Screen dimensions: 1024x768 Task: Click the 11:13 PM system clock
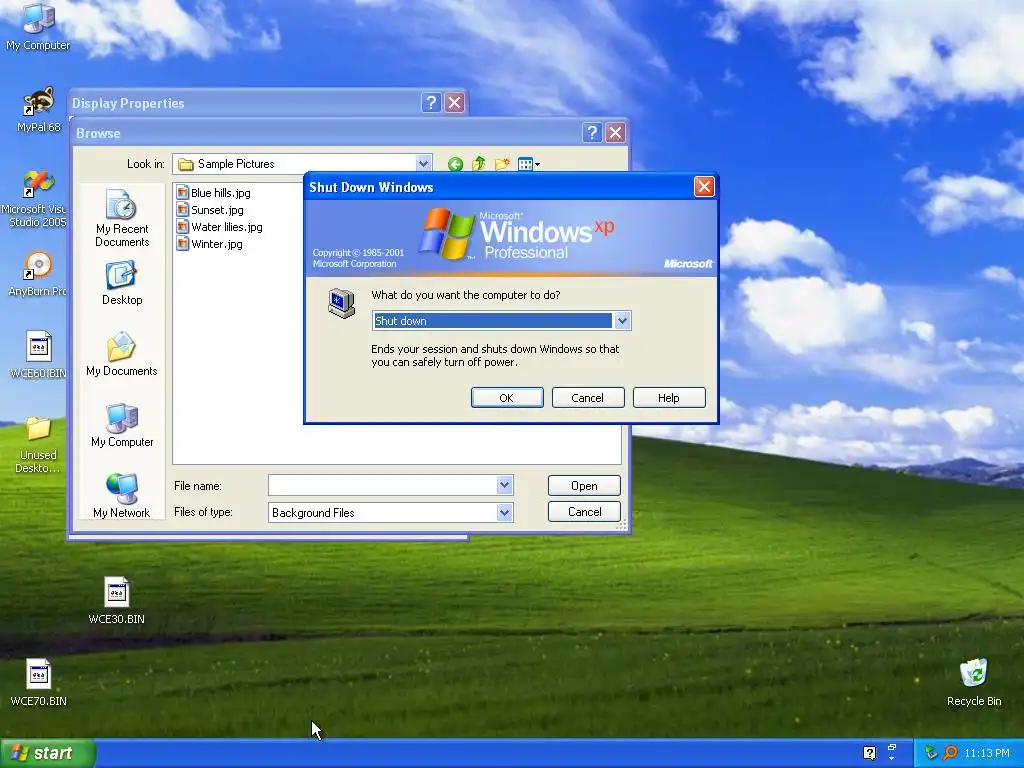987,753
